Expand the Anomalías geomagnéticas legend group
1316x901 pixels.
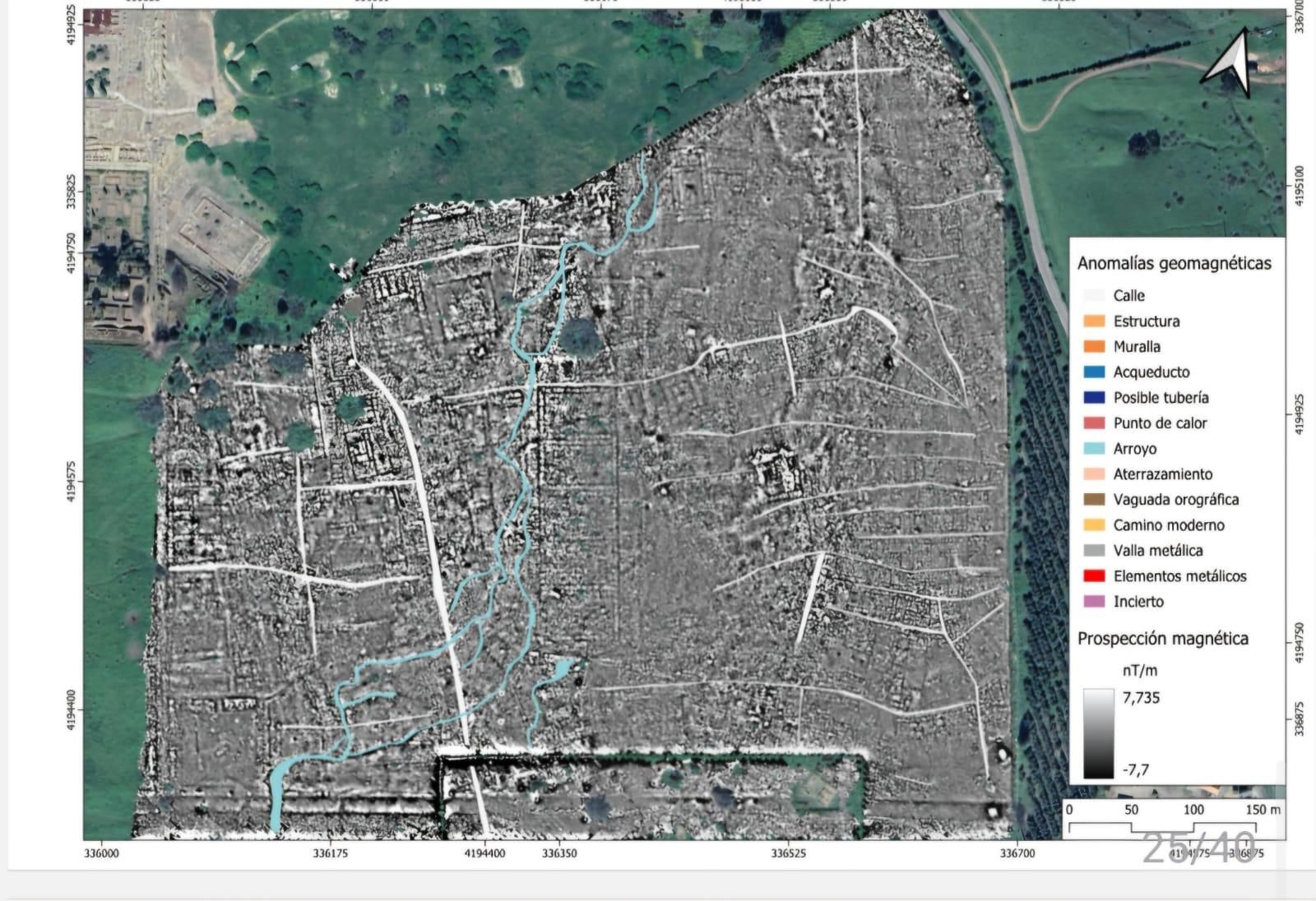point(1174,265)
